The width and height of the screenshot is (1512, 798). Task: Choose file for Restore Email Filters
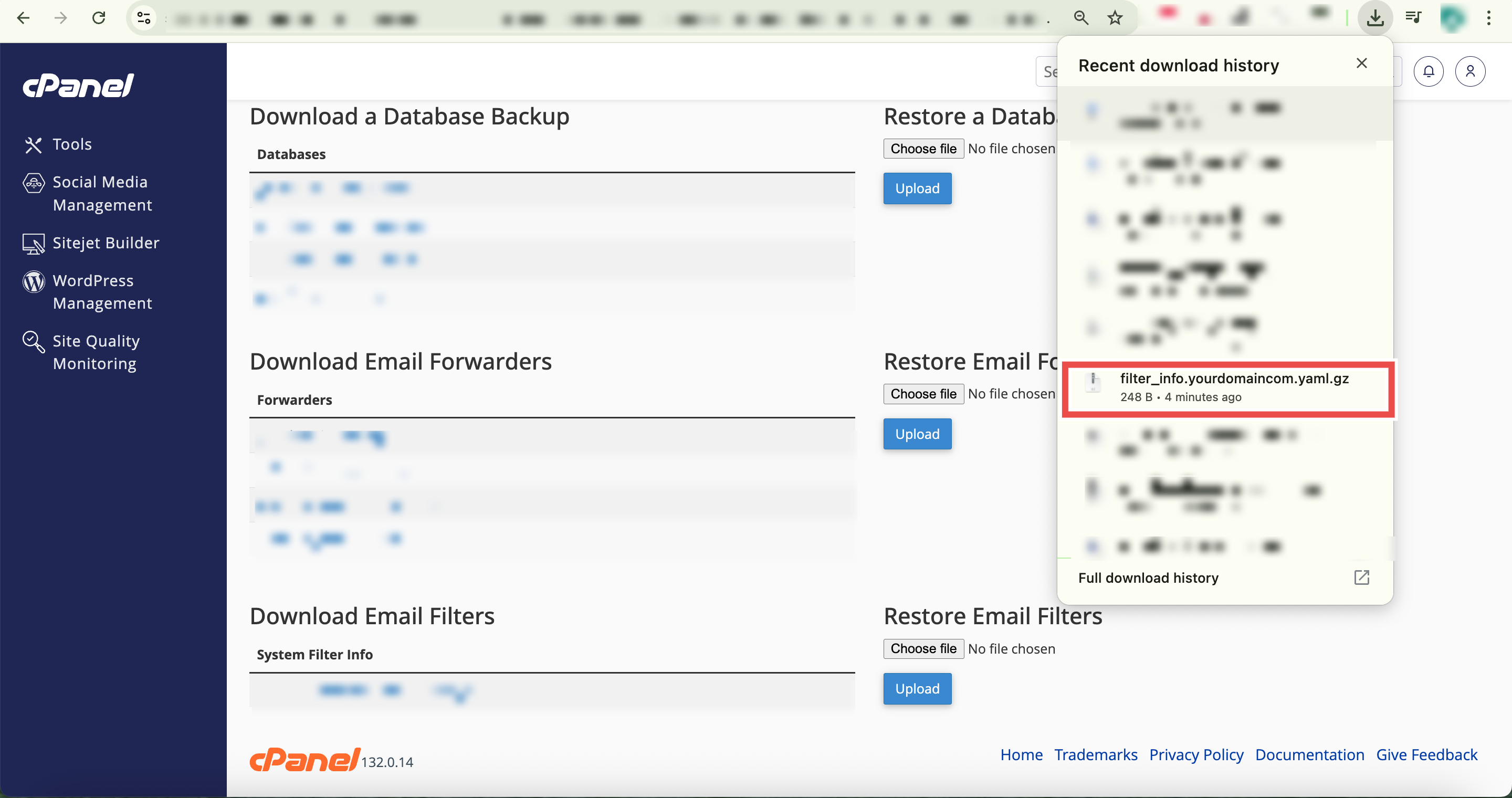[923, 648]
